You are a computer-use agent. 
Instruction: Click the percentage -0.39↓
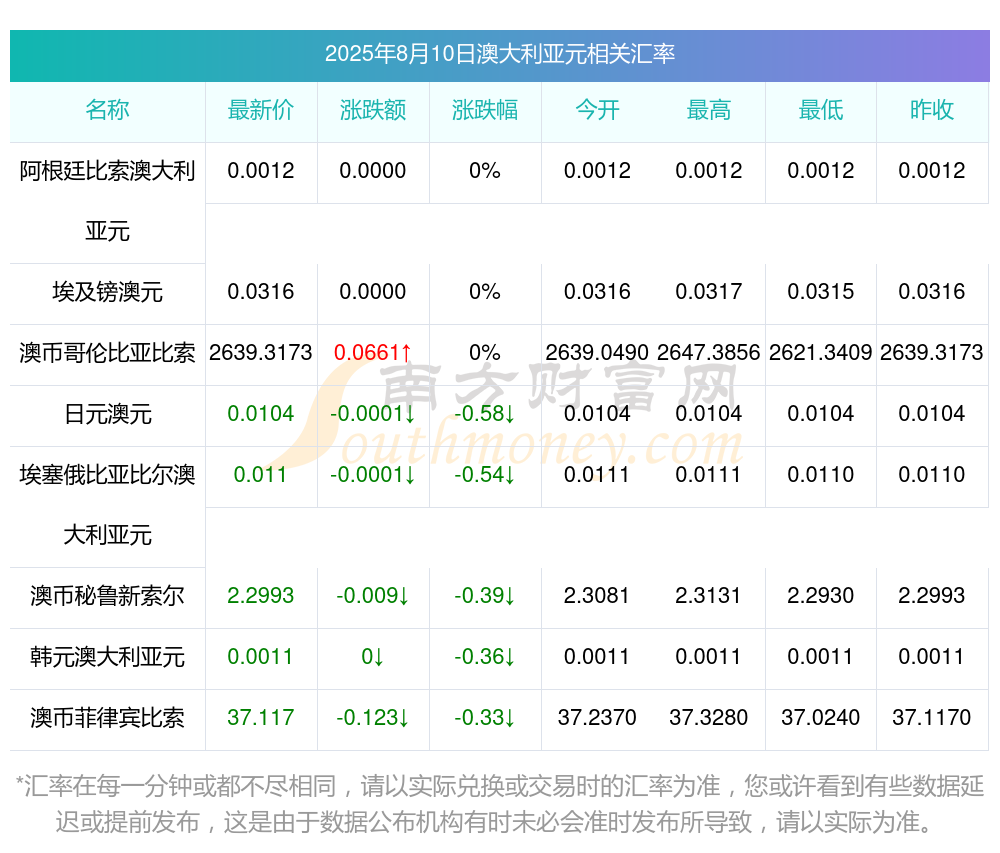click(x=485, y=595)
